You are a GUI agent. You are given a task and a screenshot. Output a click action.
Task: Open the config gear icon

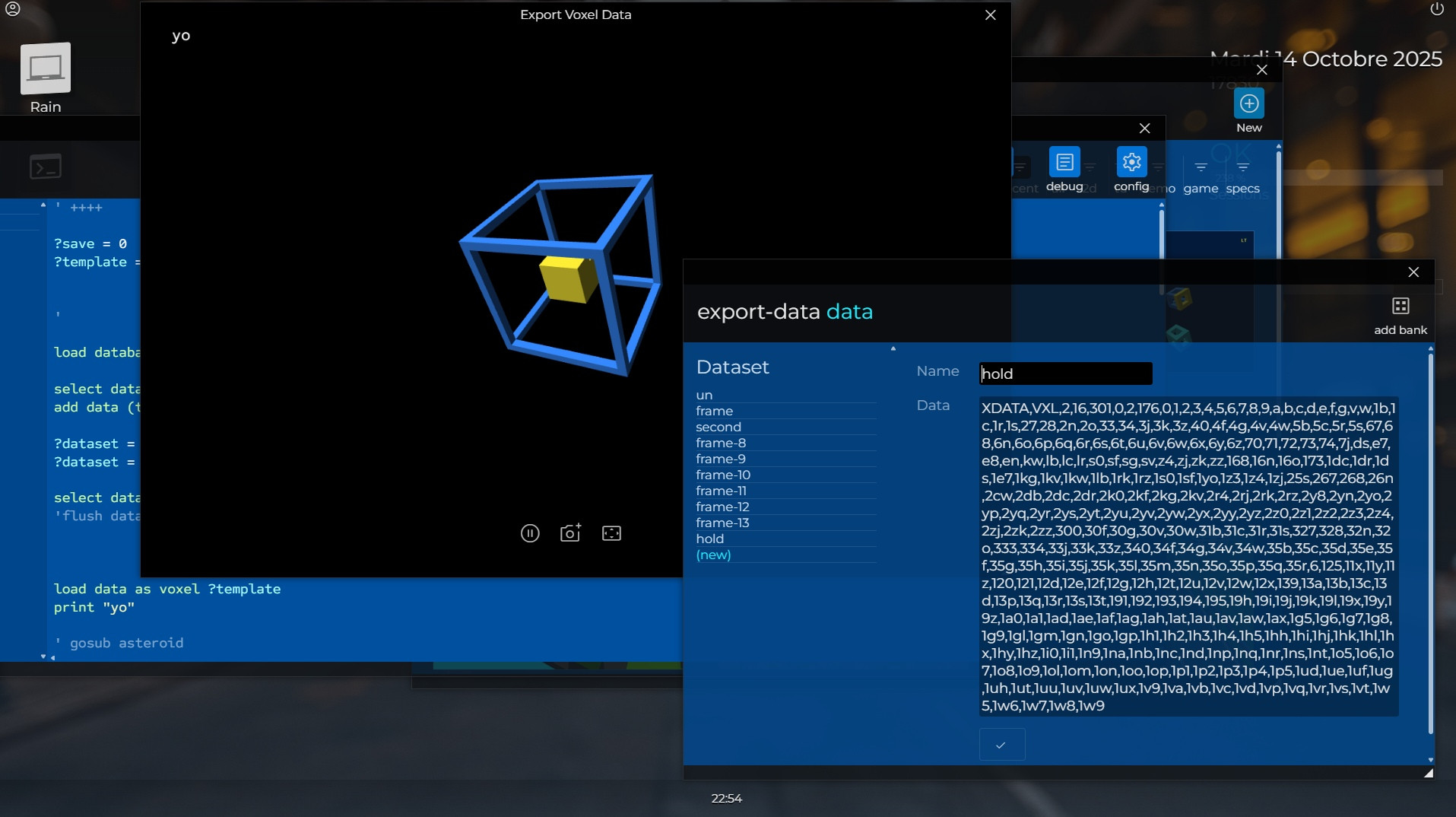click(x=1131, y=162)
